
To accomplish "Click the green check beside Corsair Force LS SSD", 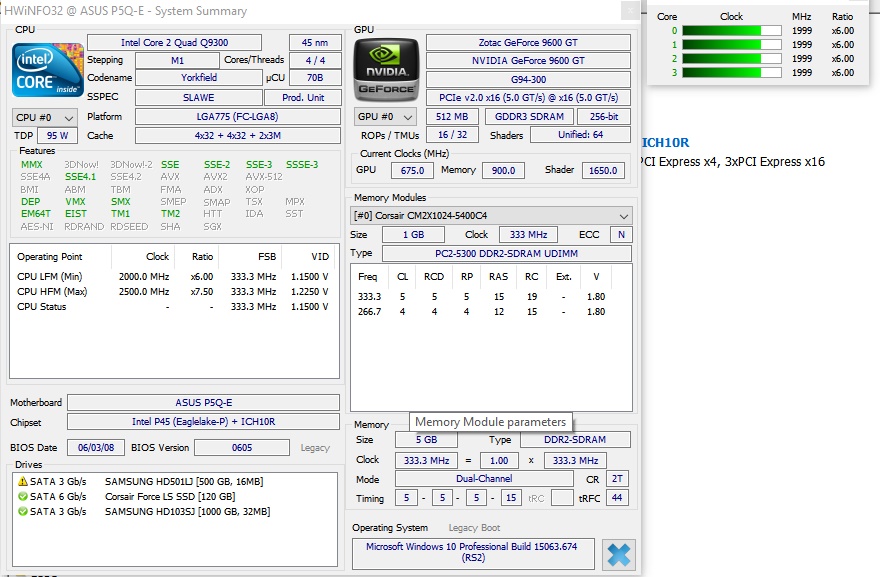I will 22,497.
